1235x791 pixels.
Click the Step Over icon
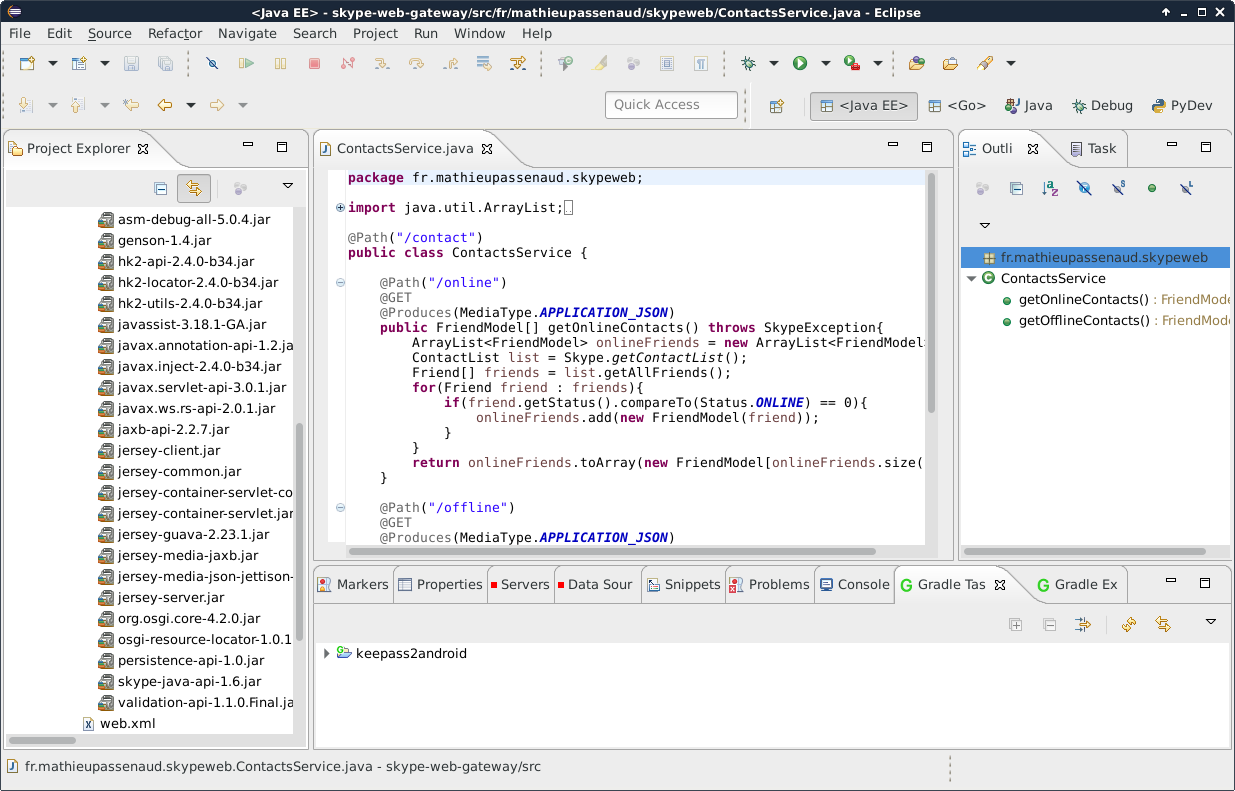click(416, 63)
